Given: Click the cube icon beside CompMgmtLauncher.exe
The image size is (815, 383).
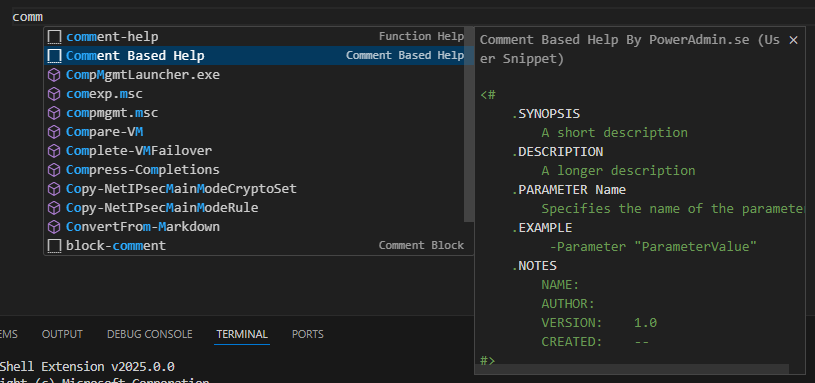Looking at the screenshot, I should pyautogui.click(x=54, y=75).
